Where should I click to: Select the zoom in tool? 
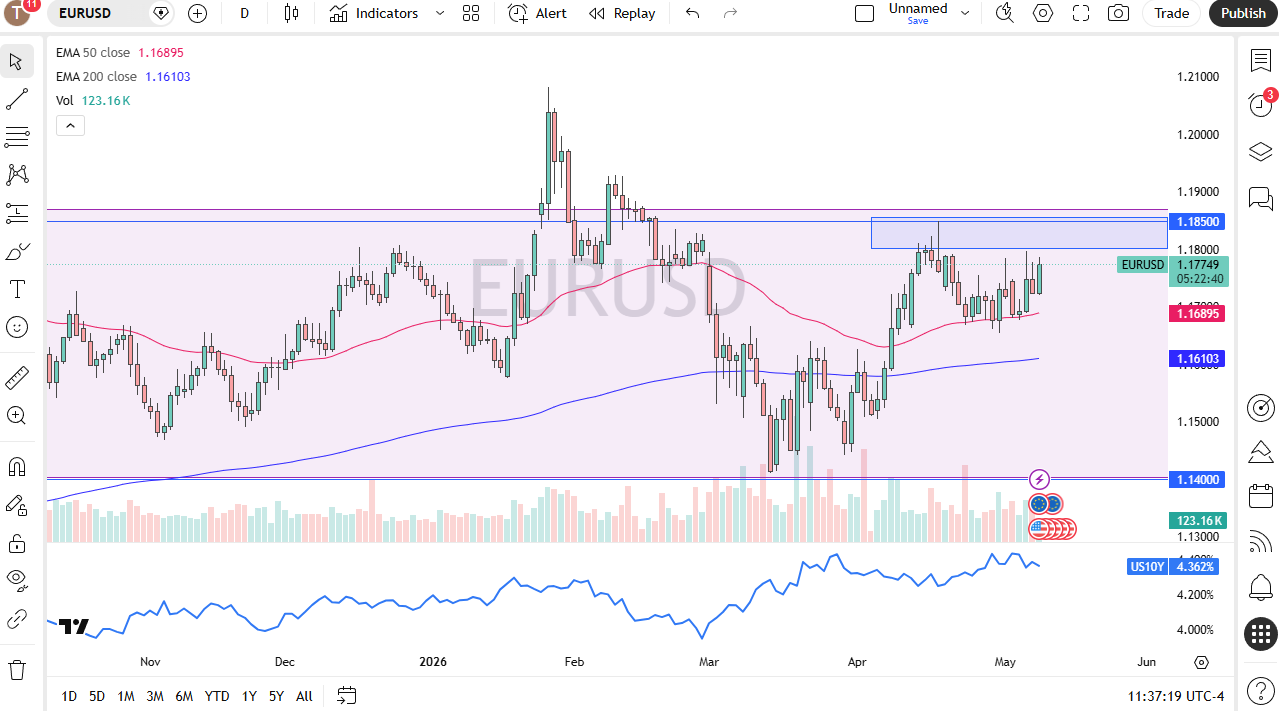click(x=16, y=415)
